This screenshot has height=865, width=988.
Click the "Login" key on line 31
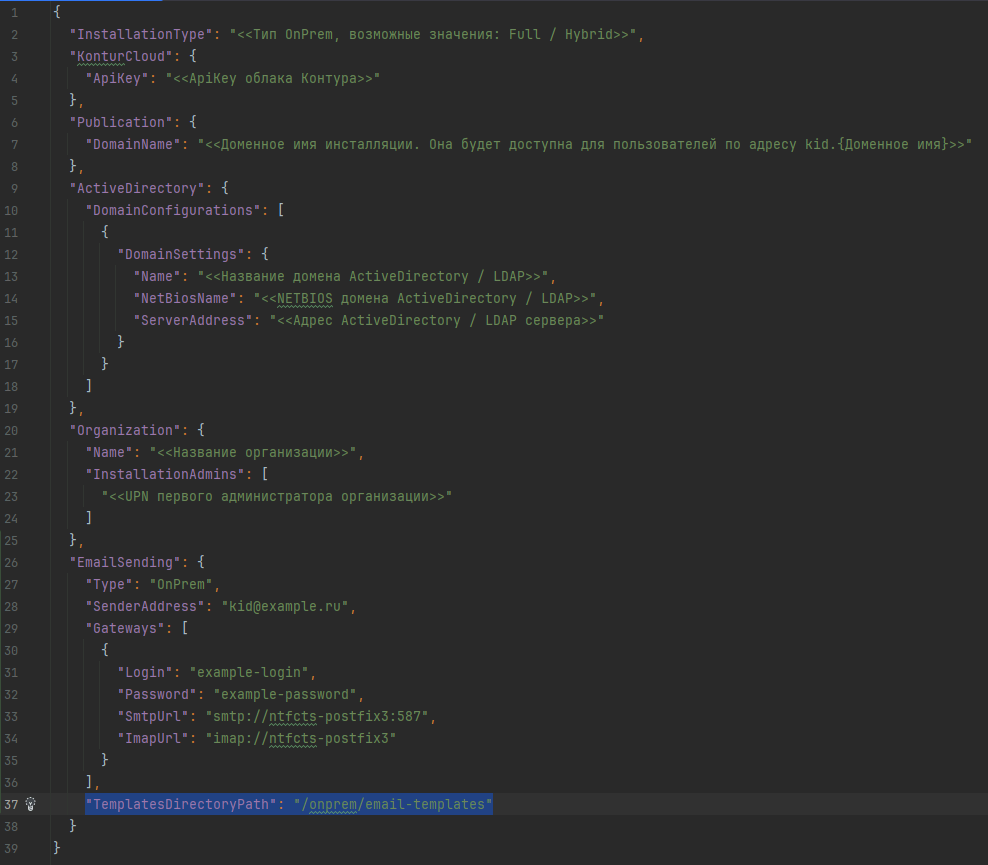145,672
